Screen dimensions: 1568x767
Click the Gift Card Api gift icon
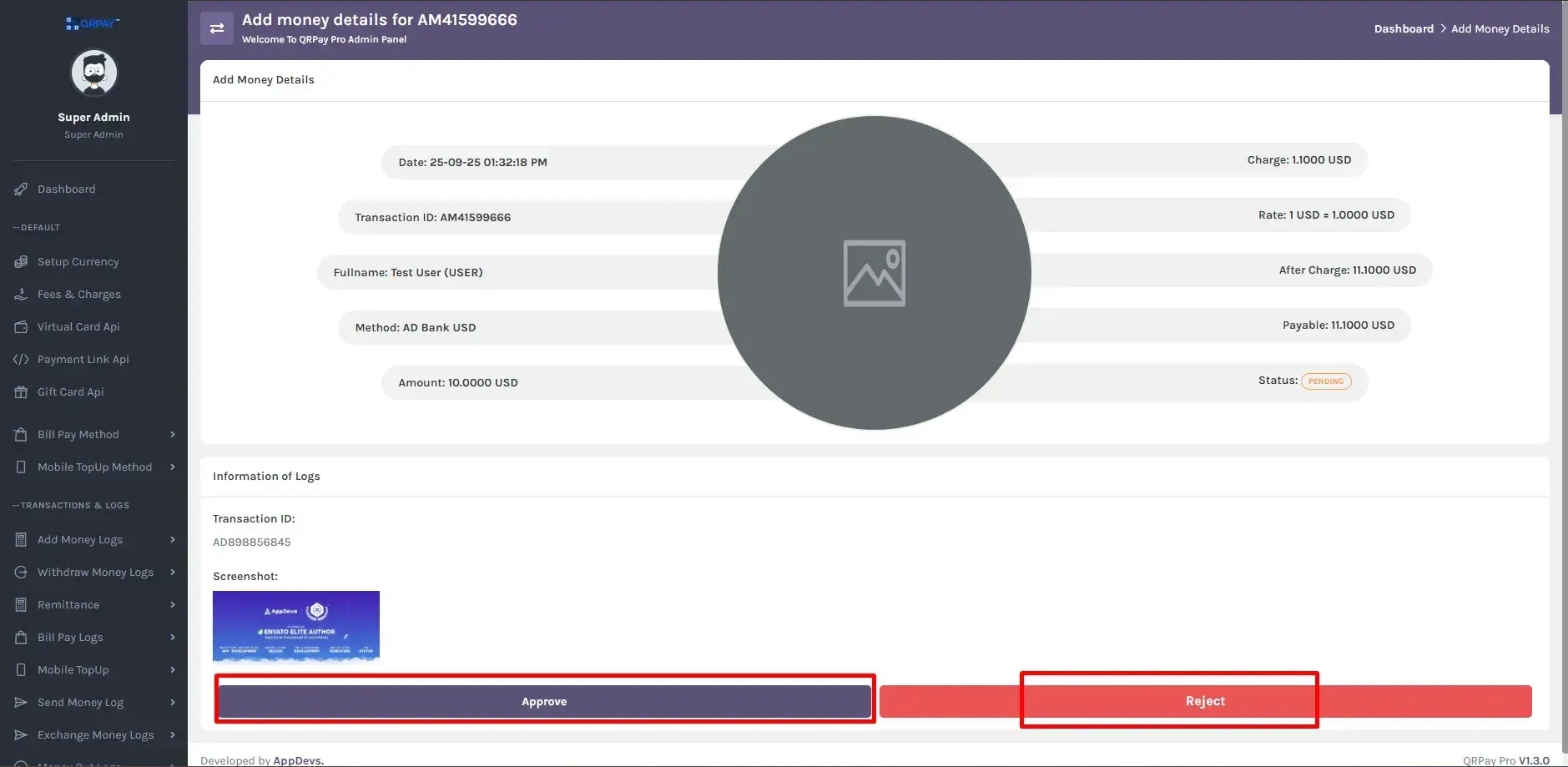(21, 392)
